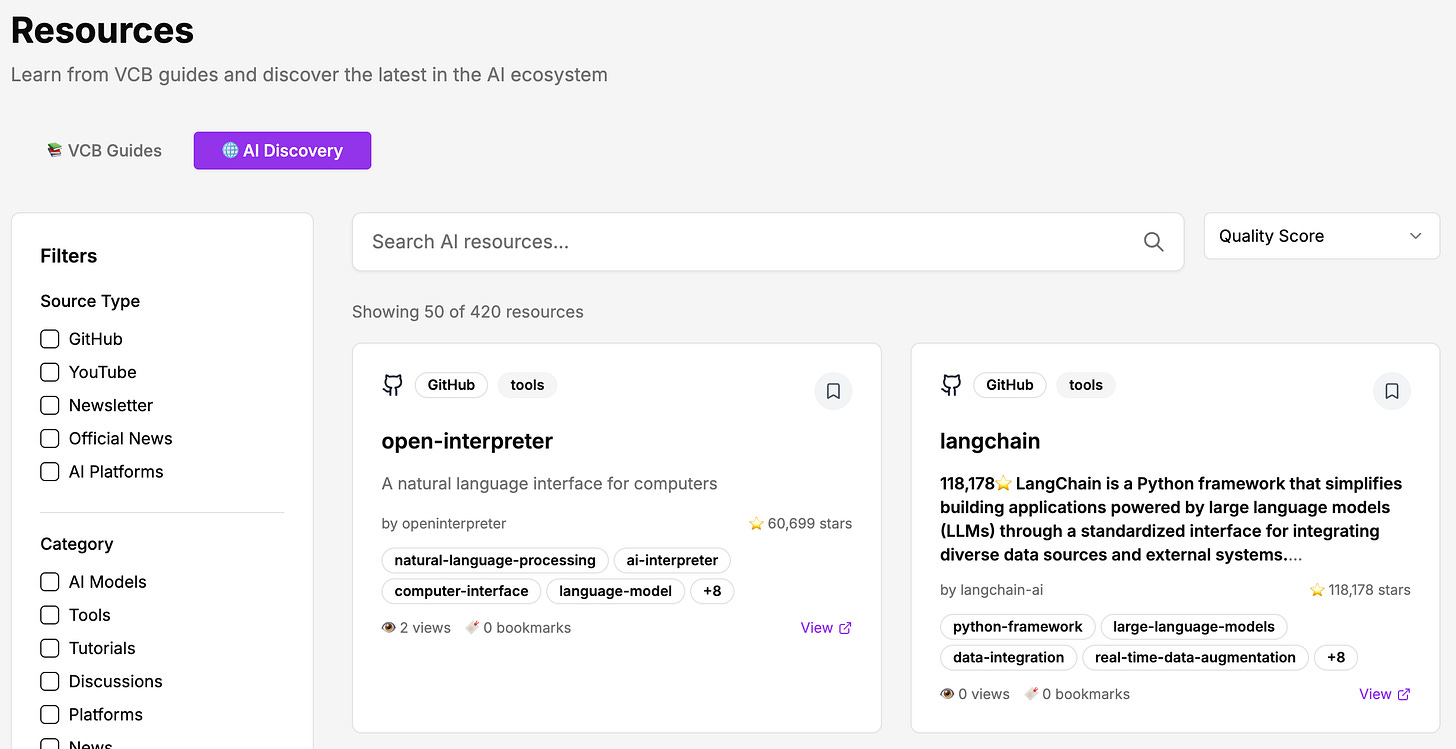
Task: Select the computer-interface tag
Action: (x=461, y=591)
